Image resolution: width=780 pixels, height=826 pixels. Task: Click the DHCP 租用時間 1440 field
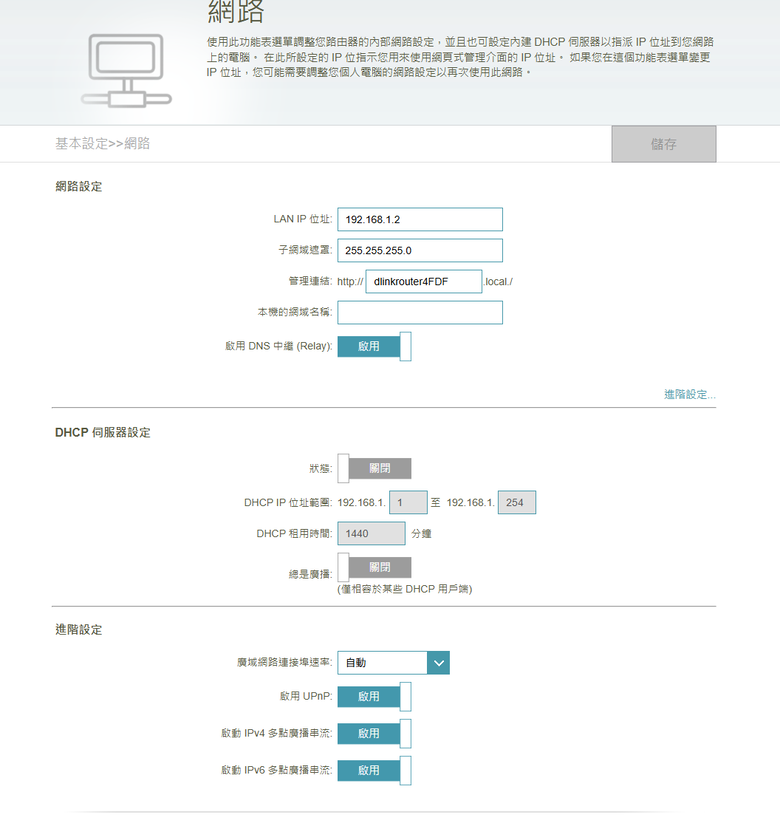pos(371,534)
